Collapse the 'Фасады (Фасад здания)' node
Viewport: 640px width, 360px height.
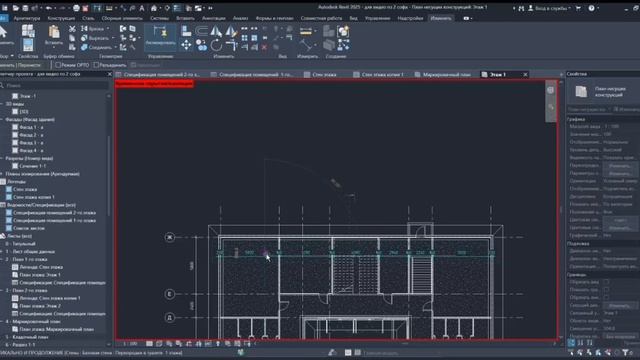pos(2,120)
